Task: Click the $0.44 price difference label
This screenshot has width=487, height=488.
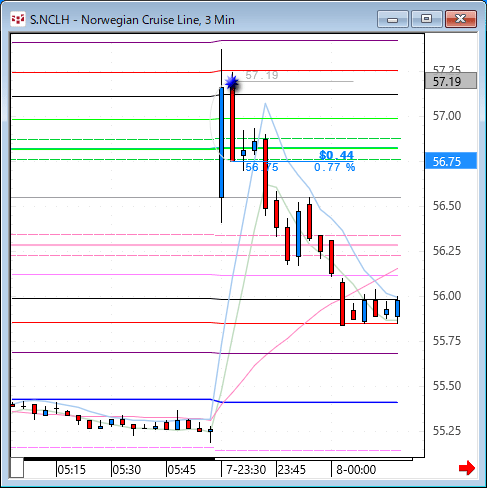Action: click(336, 155)
